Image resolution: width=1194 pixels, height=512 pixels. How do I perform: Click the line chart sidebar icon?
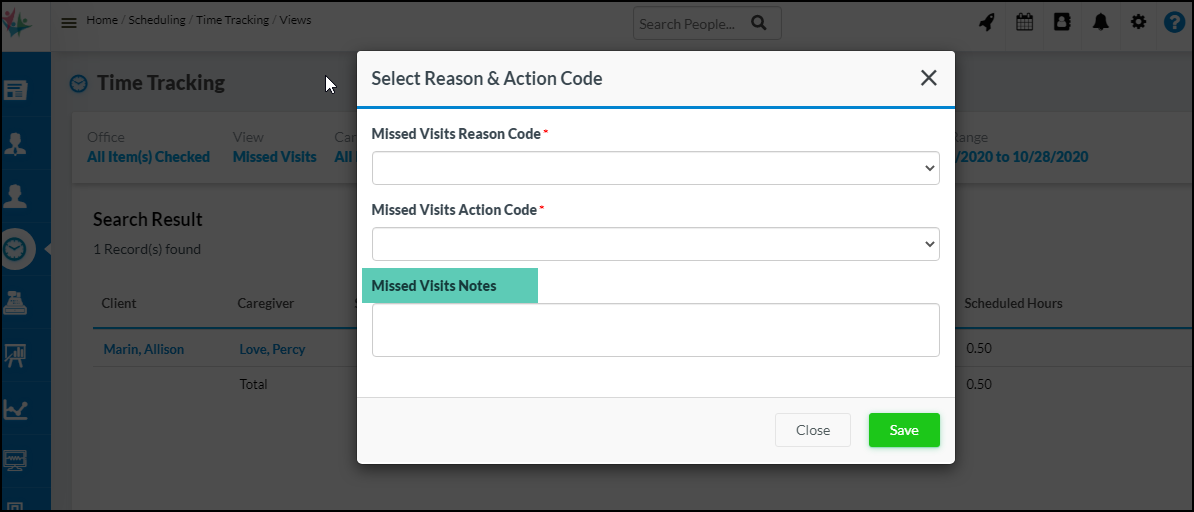[15, 408]
